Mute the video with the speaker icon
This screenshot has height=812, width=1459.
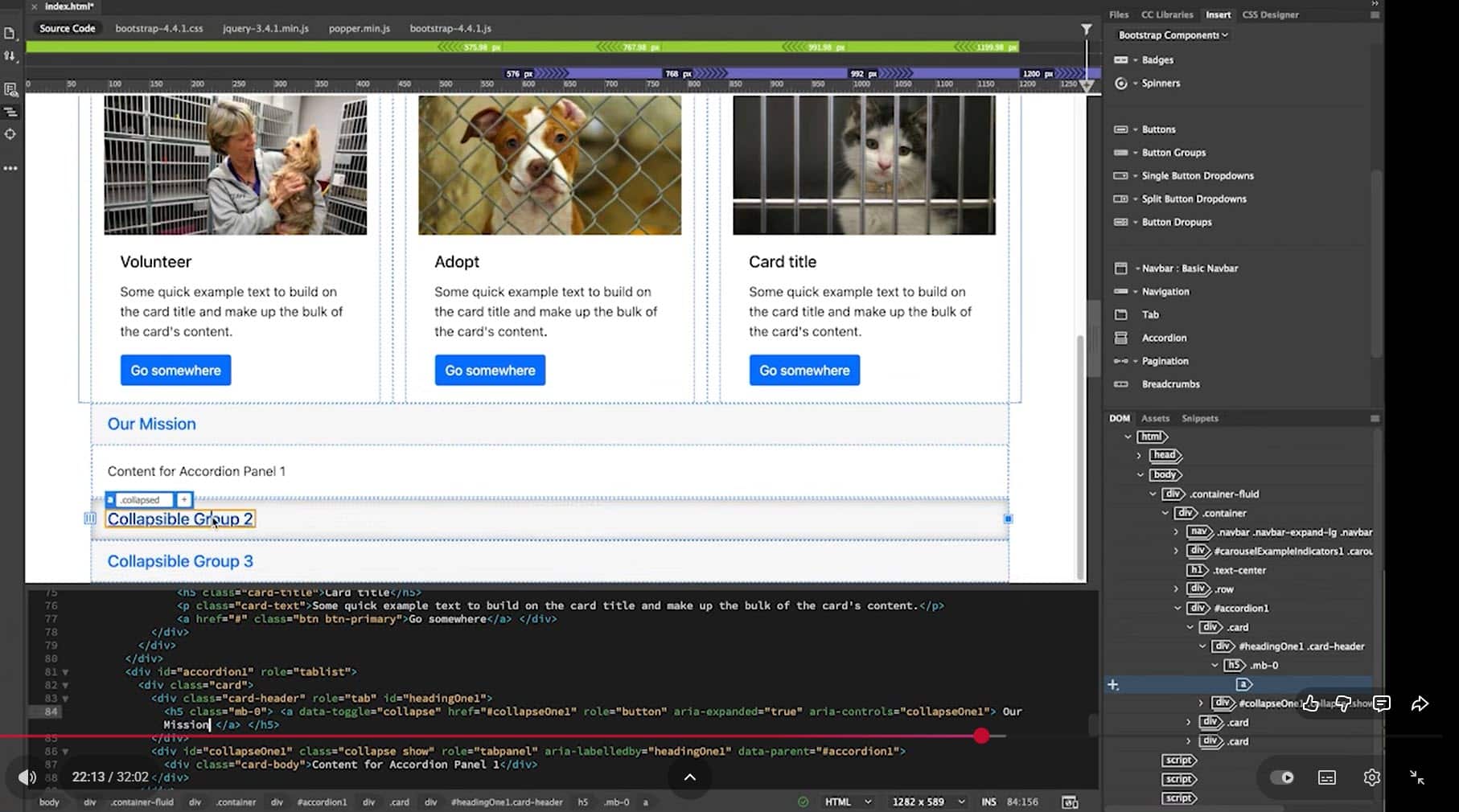click(x=27, y=777)
